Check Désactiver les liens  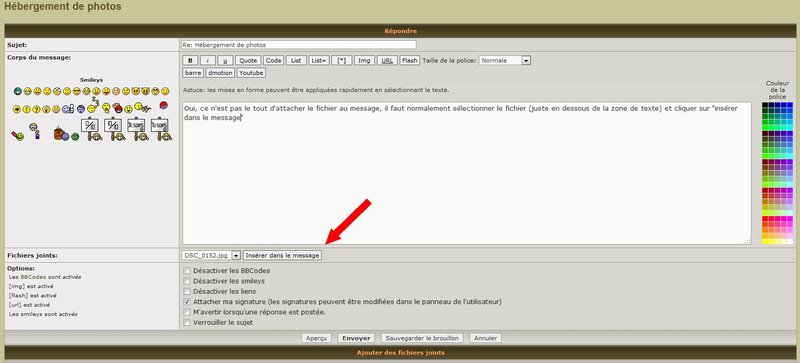(187, 291)
